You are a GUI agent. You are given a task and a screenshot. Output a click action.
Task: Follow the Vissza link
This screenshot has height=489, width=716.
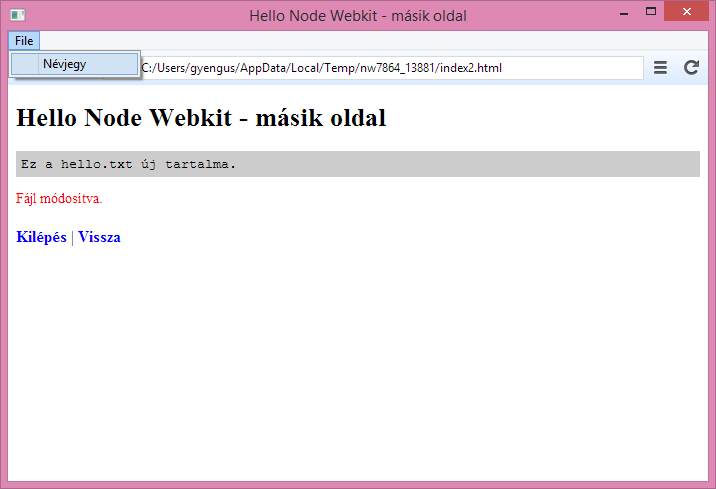99,237
